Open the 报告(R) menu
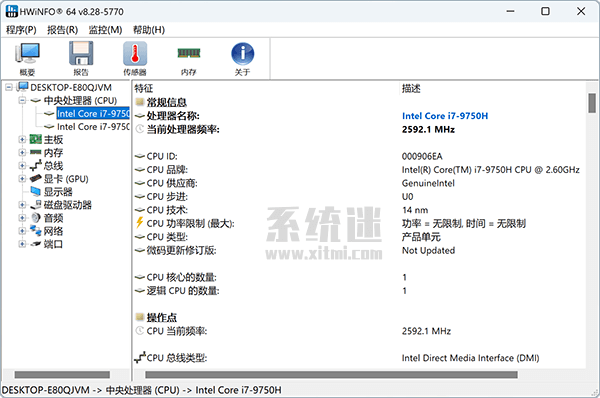 [x=62, y=30]
